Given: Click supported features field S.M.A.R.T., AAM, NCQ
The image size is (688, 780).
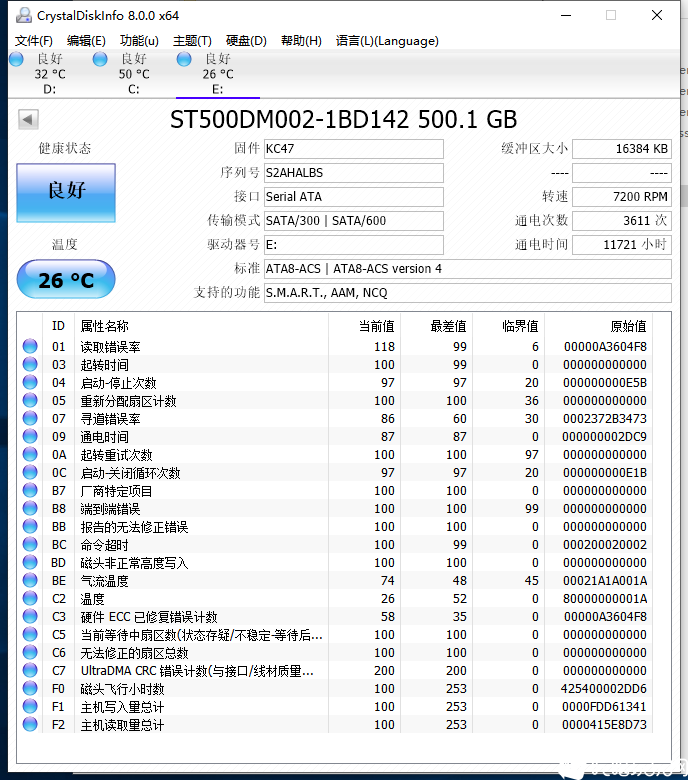Looking at the screenshot, I should 468,292.
